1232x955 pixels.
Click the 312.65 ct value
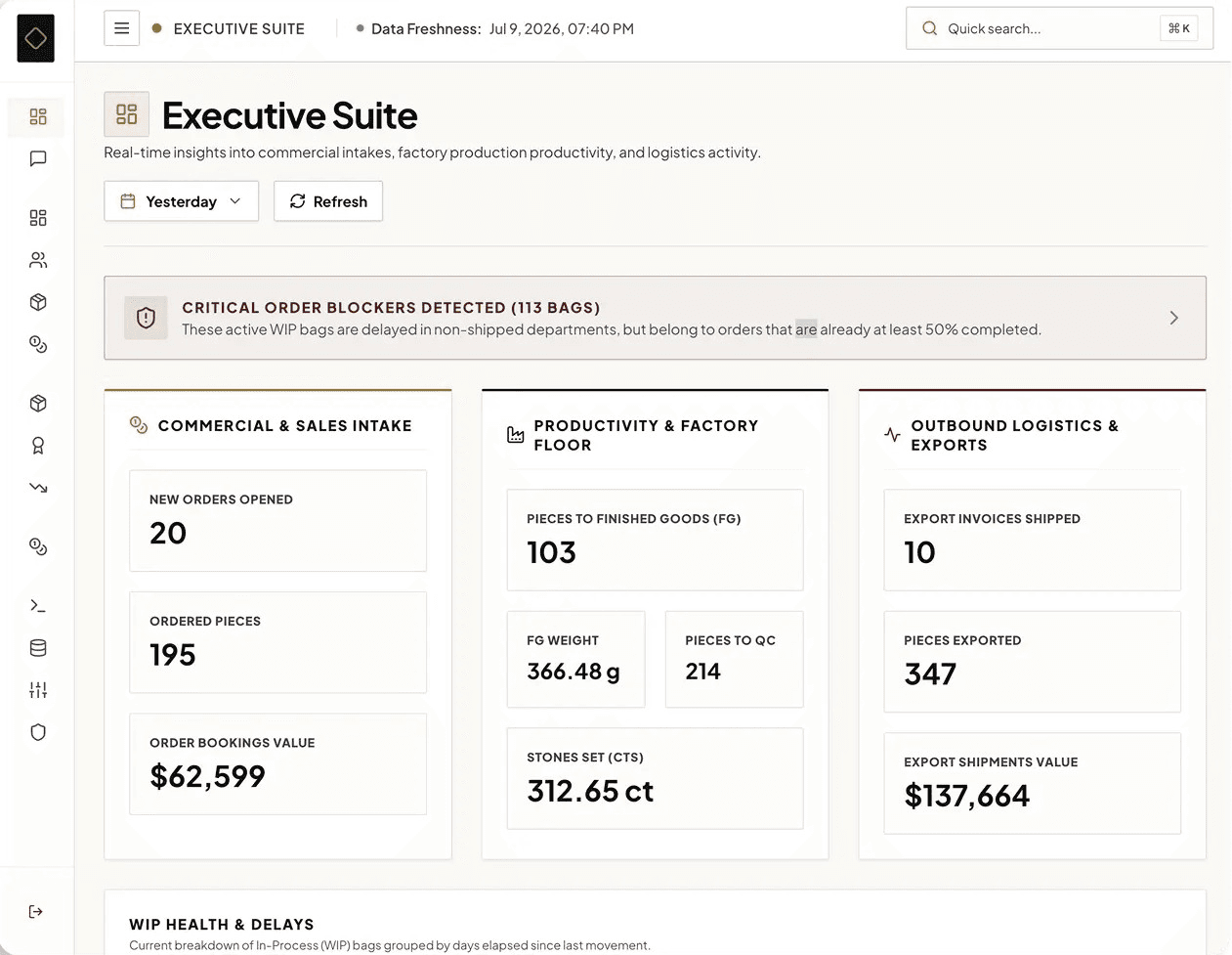(x=590, y=791)
